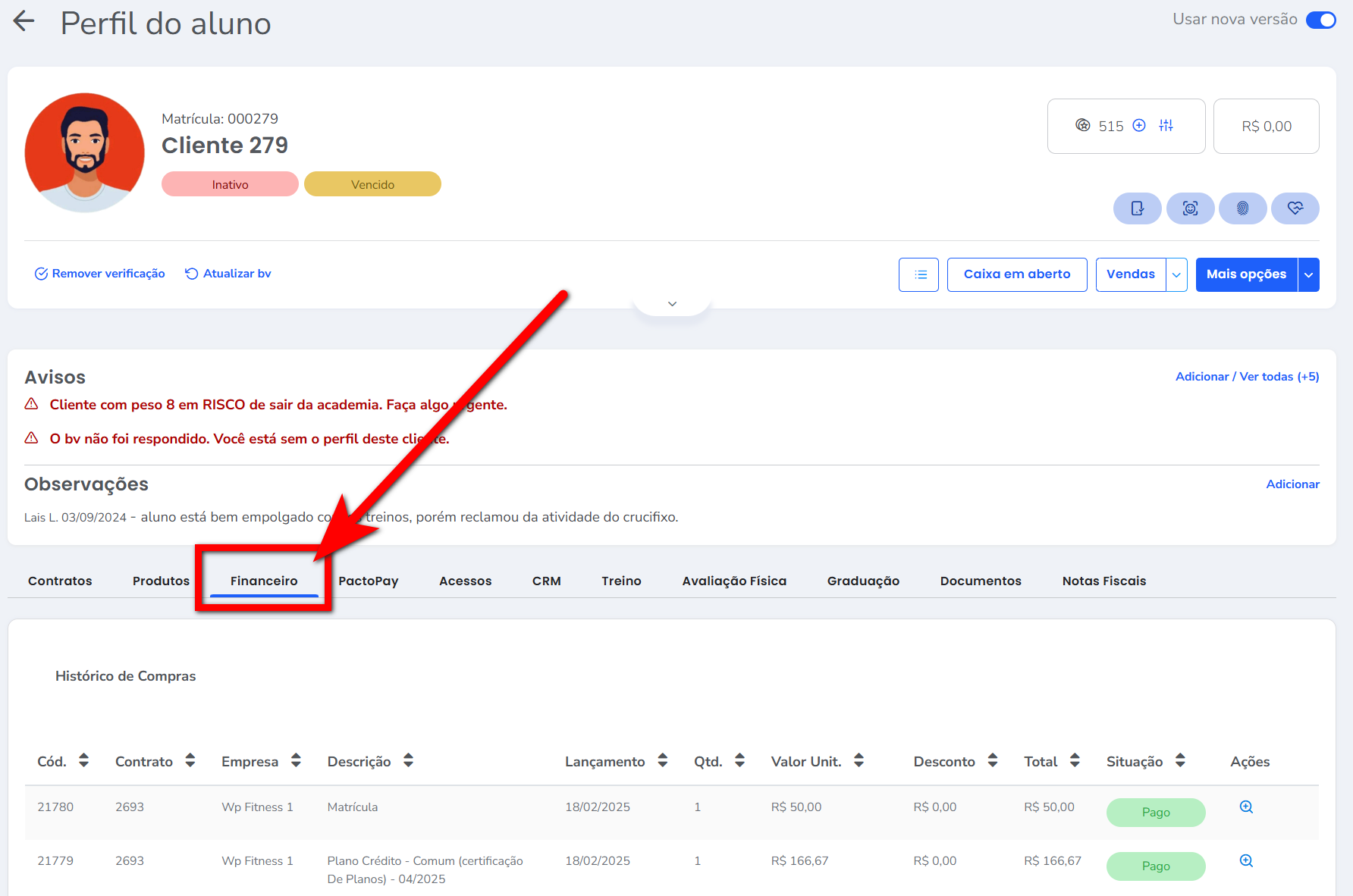Switch to the Contratos tab

[x=60, y=581]
